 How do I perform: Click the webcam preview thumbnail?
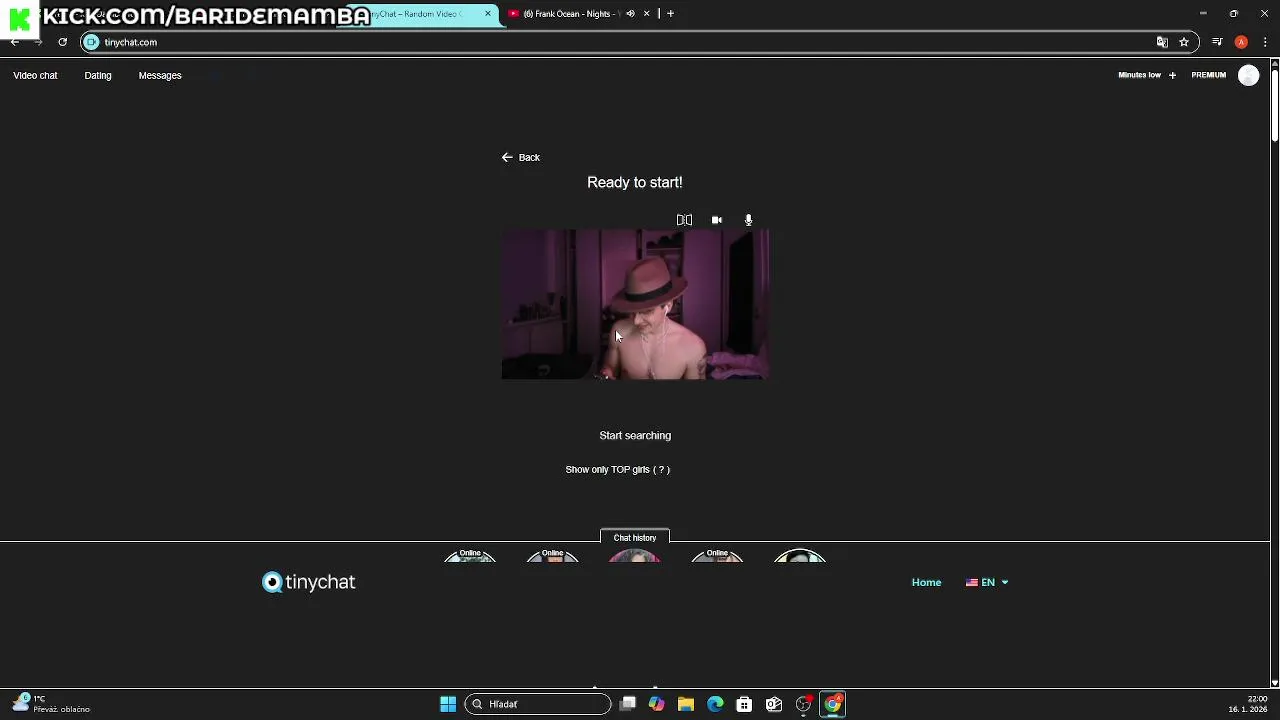coord(635,304)
